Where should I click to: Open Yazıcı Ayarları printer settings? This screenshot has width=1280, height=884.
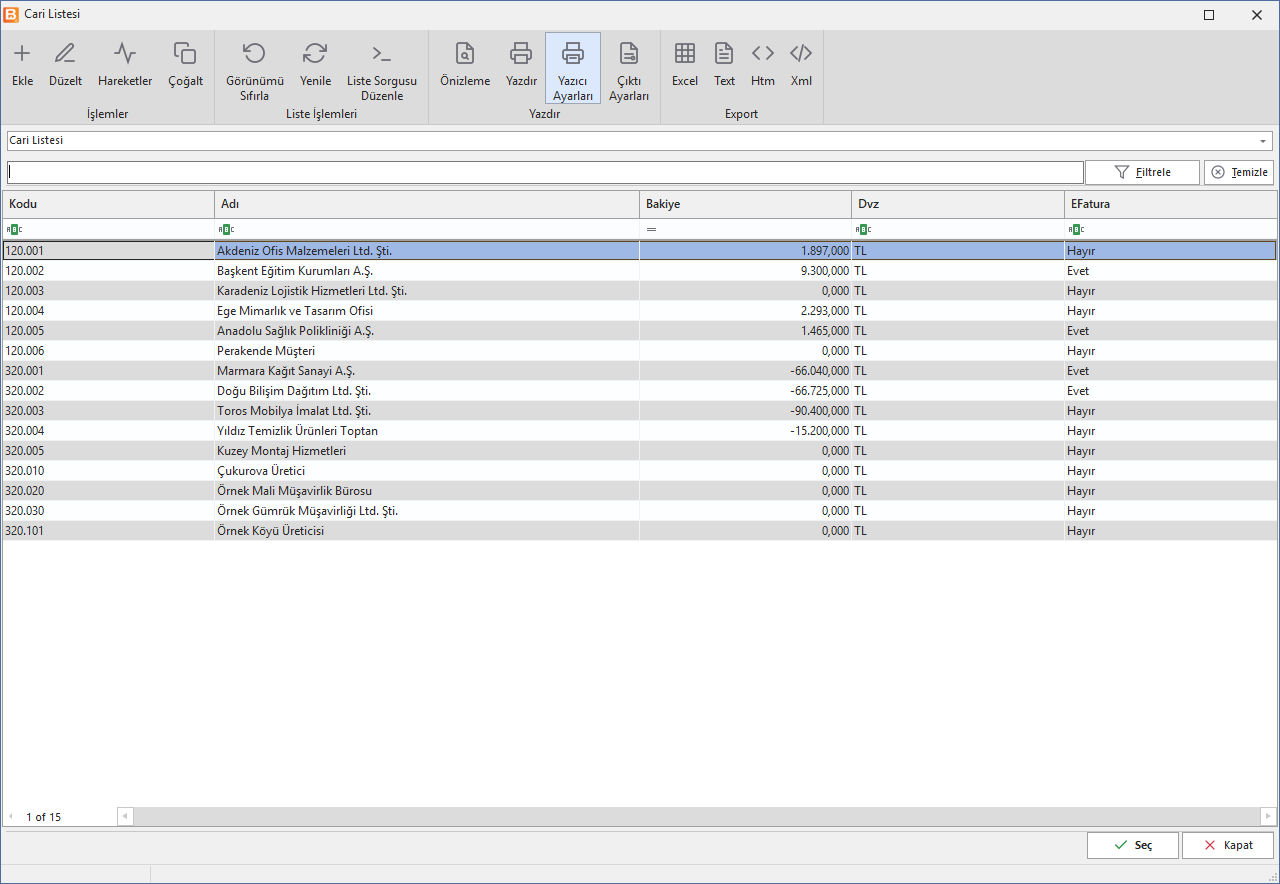pos(573,69)
